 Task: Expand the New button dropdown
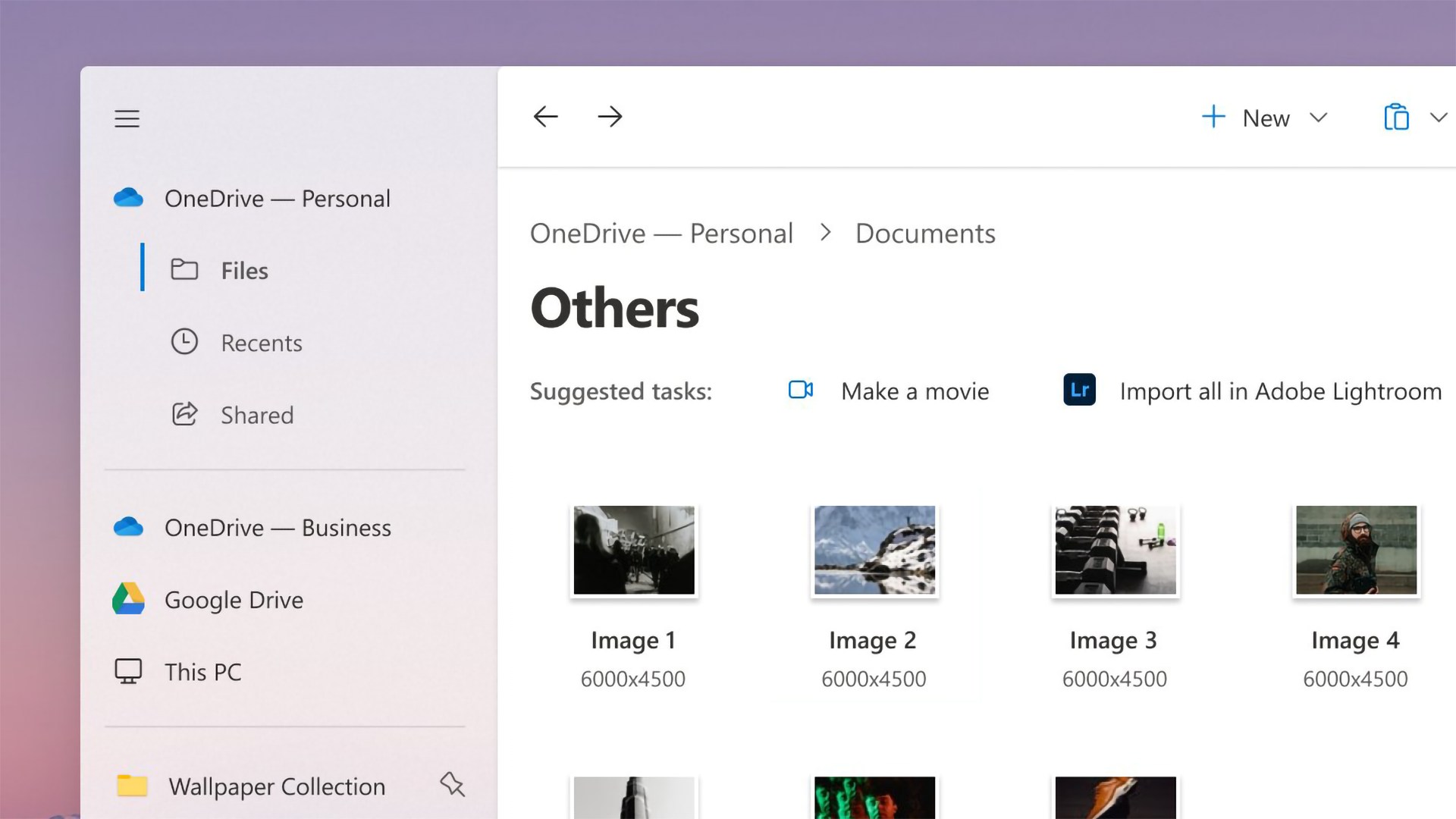1319,118
